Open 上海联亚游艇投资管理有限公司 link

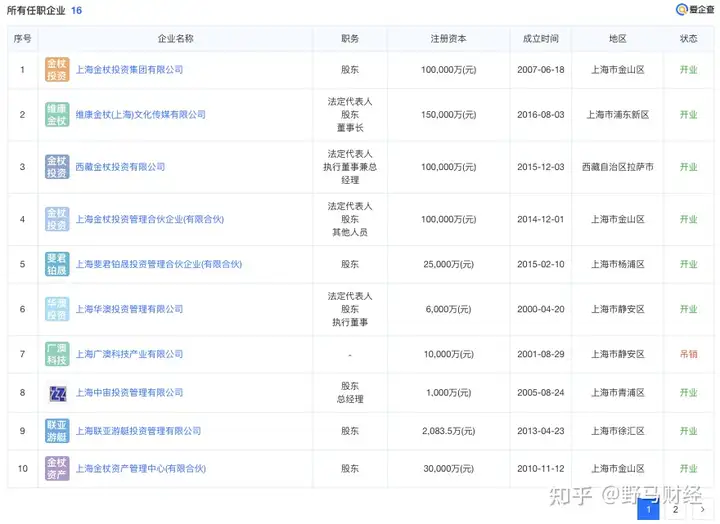[x=138, y=431]
